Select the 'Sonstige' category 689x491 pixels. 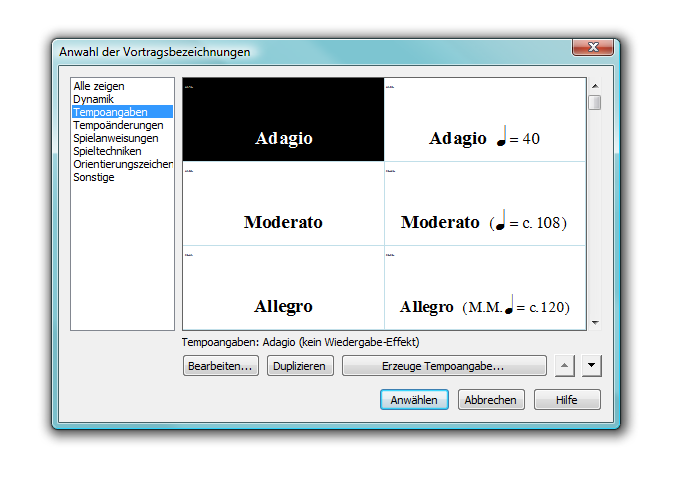pos(122,177)
